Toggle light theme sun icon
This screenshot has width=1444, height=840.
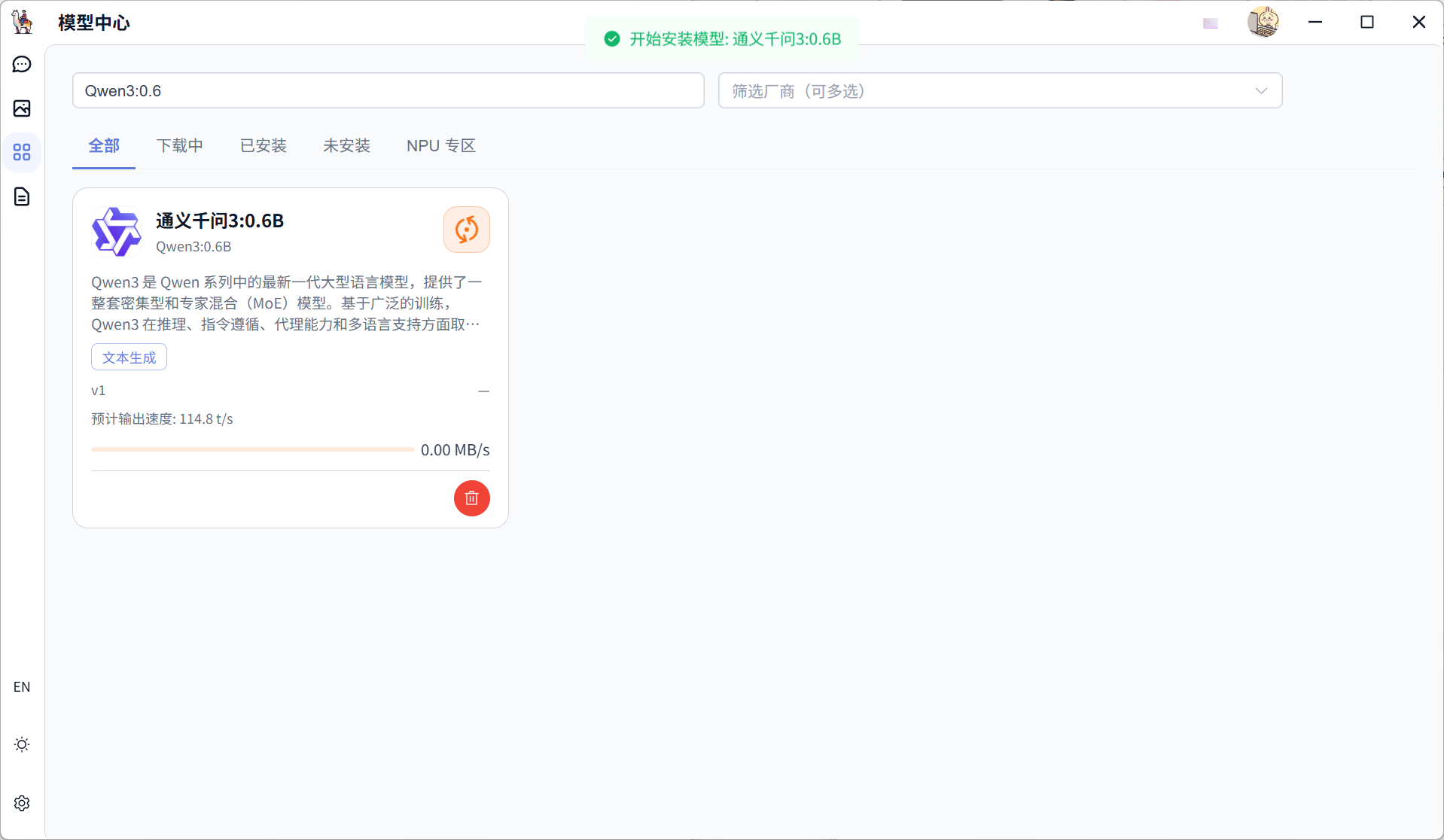(x=22, y=744)
